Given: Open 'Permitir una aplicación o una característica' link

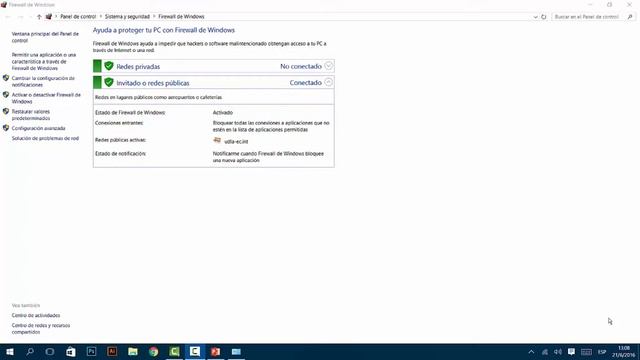Looking at the screenshot, I should (x=44, y=61).
